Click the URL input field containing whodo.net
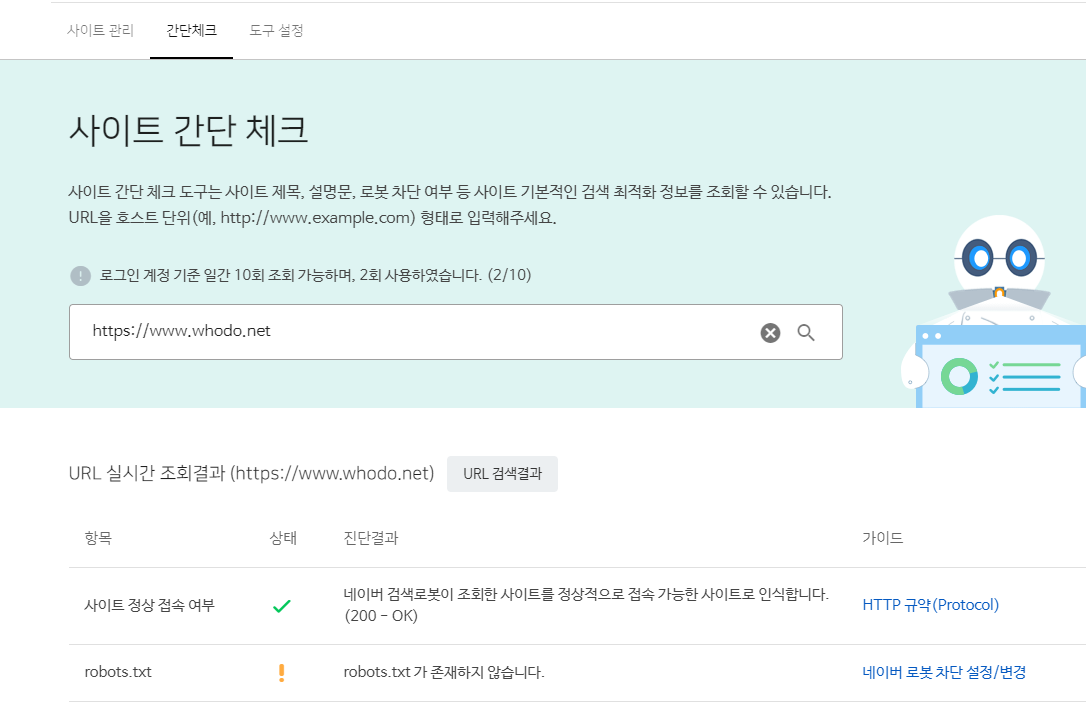The width and height of the screenshot is (1086, 709). [x=456, y=332]
